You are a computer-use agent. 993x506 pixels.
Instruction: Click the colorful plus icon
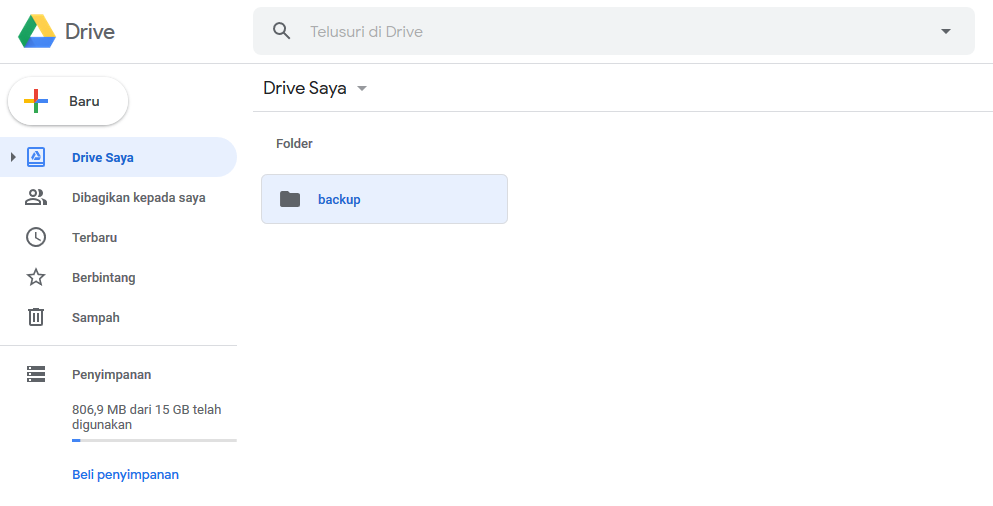(36, 101)
